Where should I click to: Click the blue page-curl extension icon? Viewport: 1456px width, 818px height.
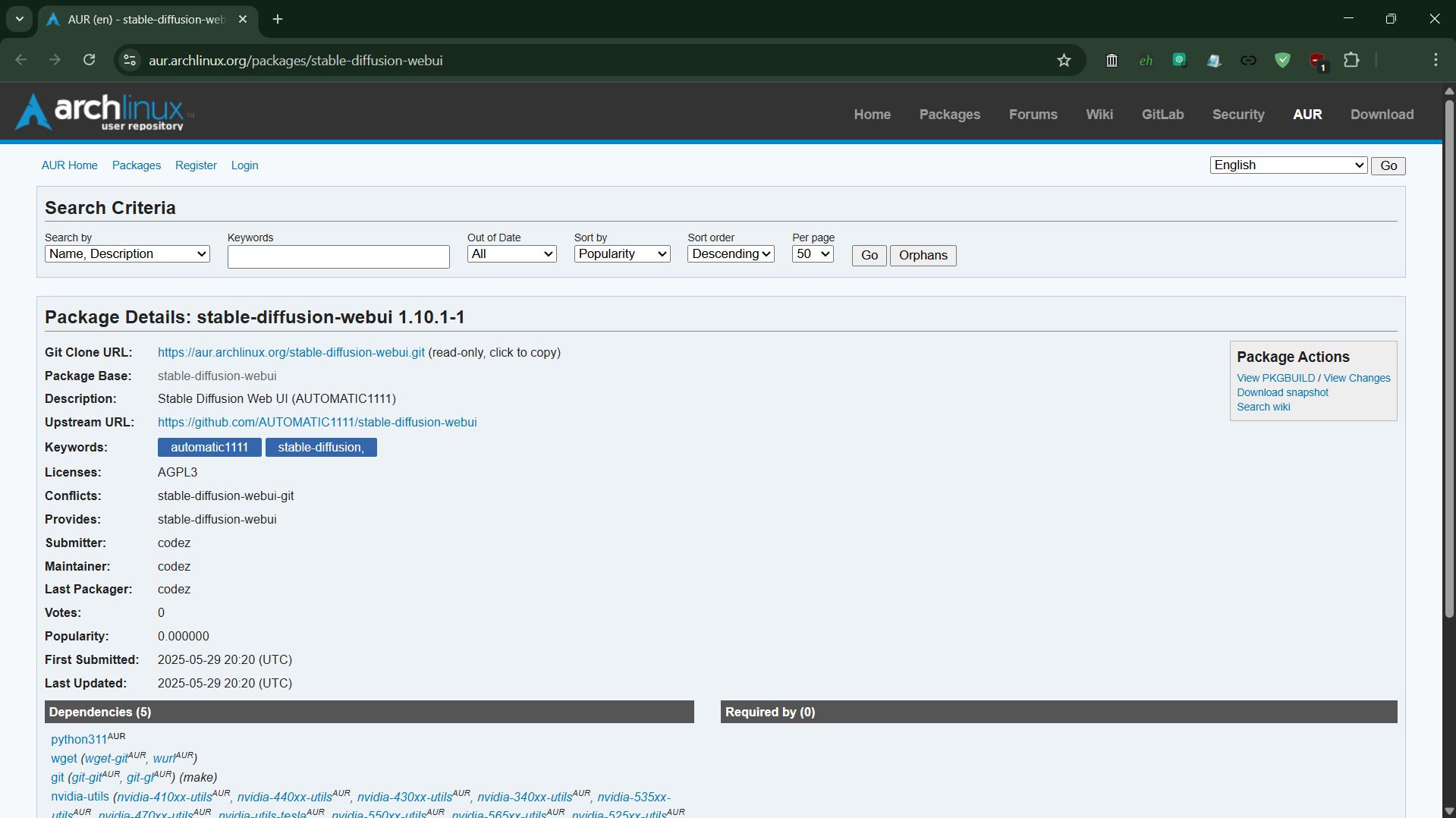point(1214,60)
